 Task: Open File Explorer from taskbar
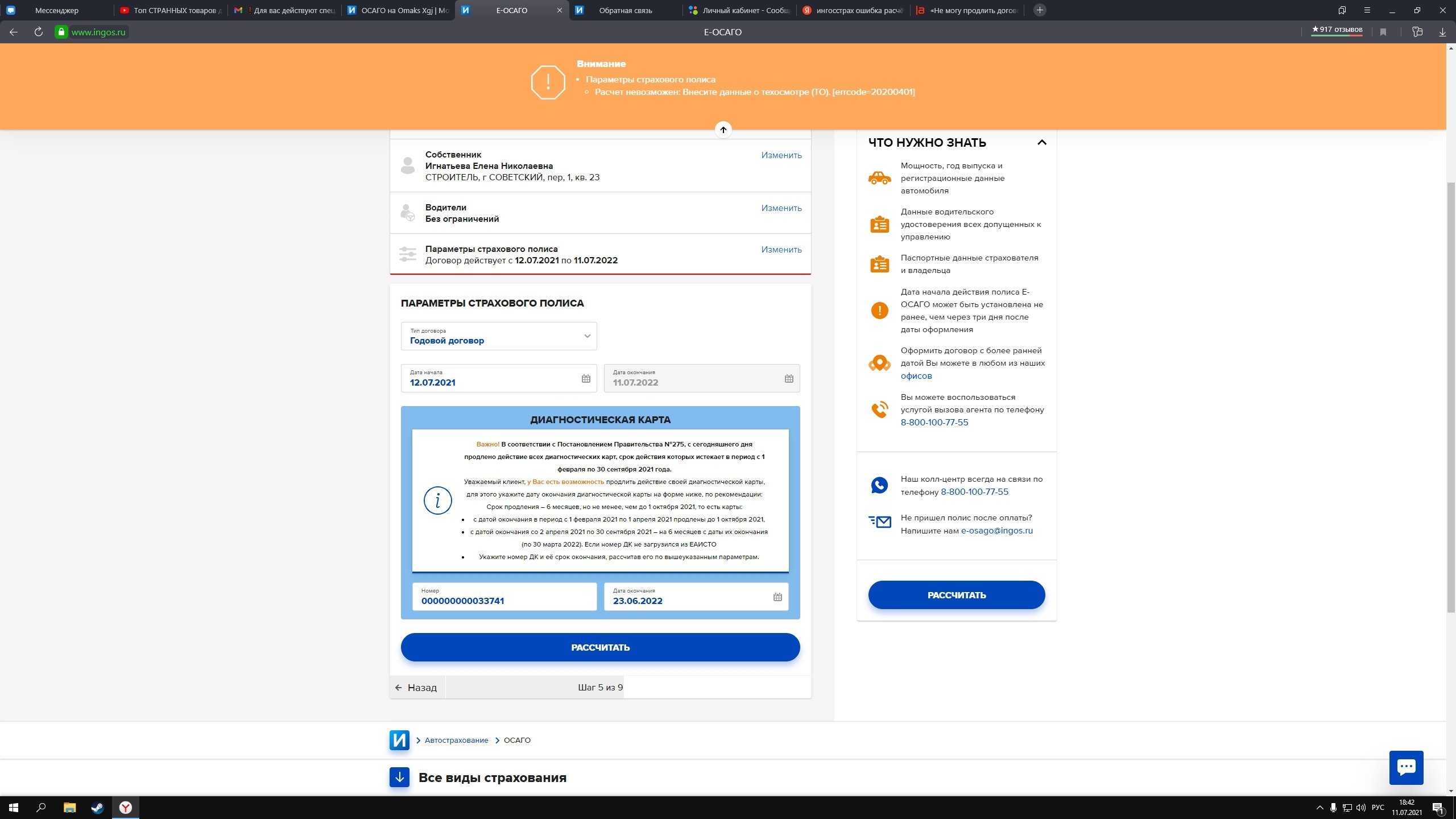coord(69,808)
